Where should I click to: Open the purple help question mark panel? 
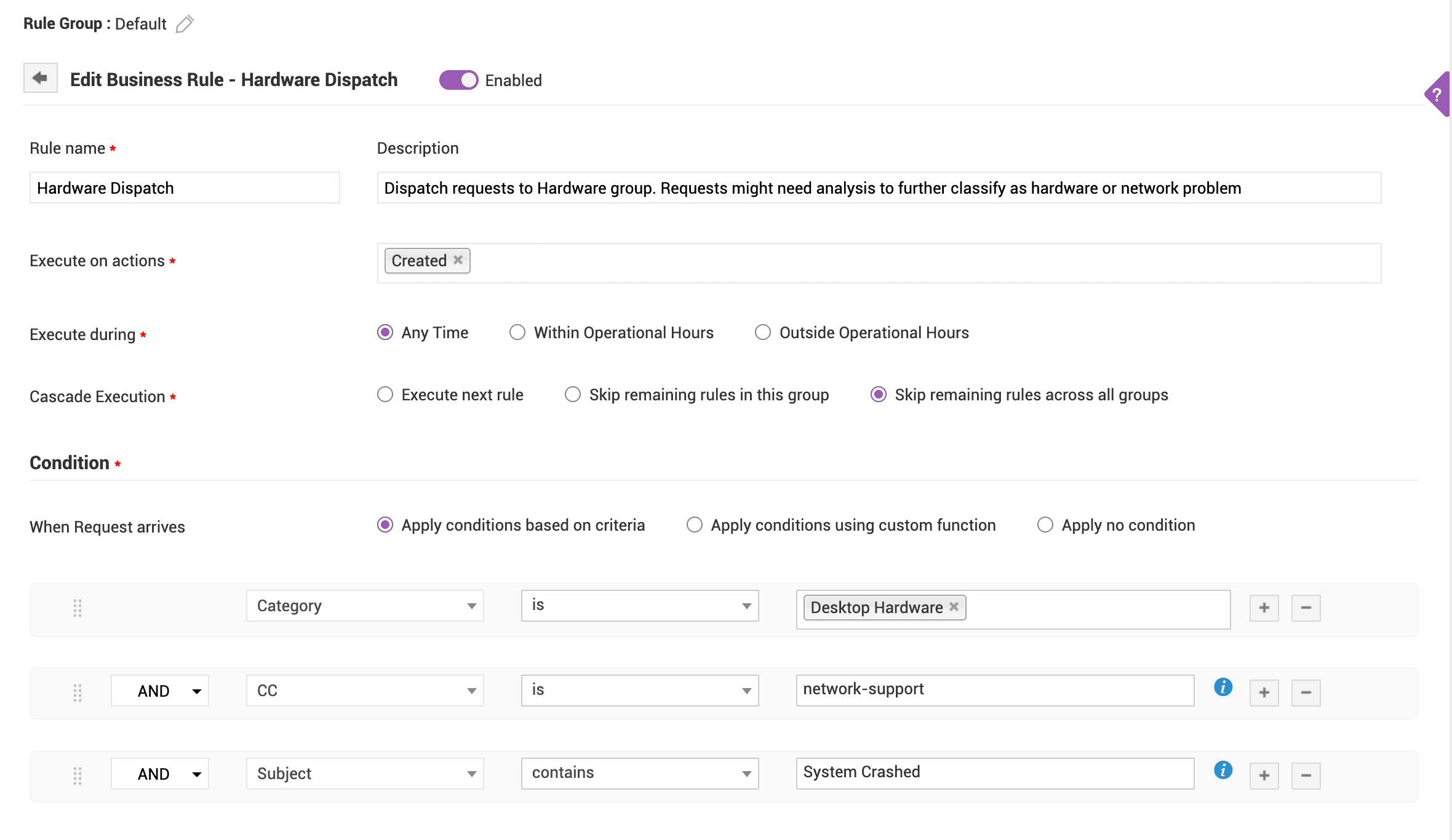pos(1438,95)
